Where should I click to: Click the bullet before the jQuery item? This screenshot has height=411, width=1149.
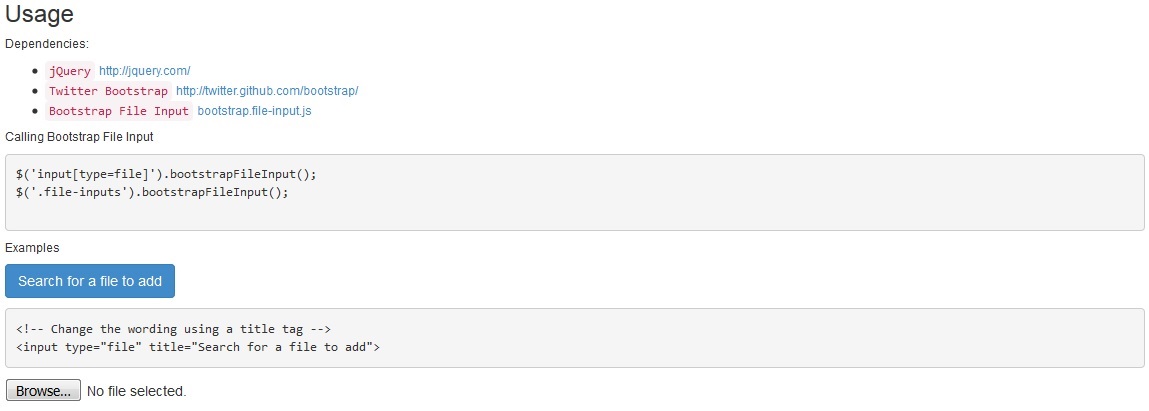(35, 71)
